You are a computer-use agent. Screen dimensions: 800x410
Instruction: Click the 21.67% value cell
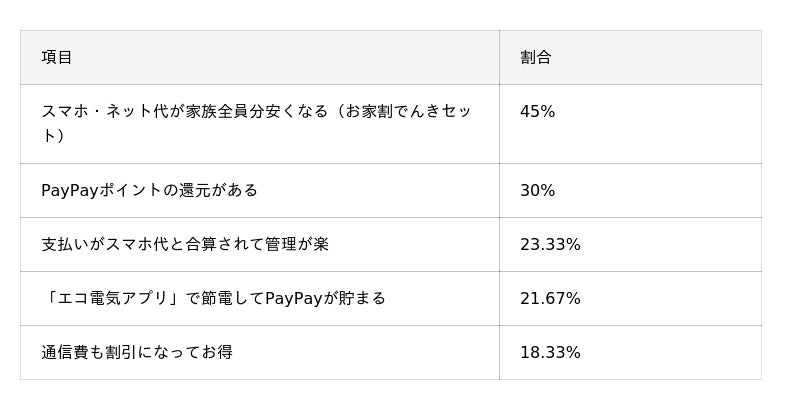(x=550, y=298)
